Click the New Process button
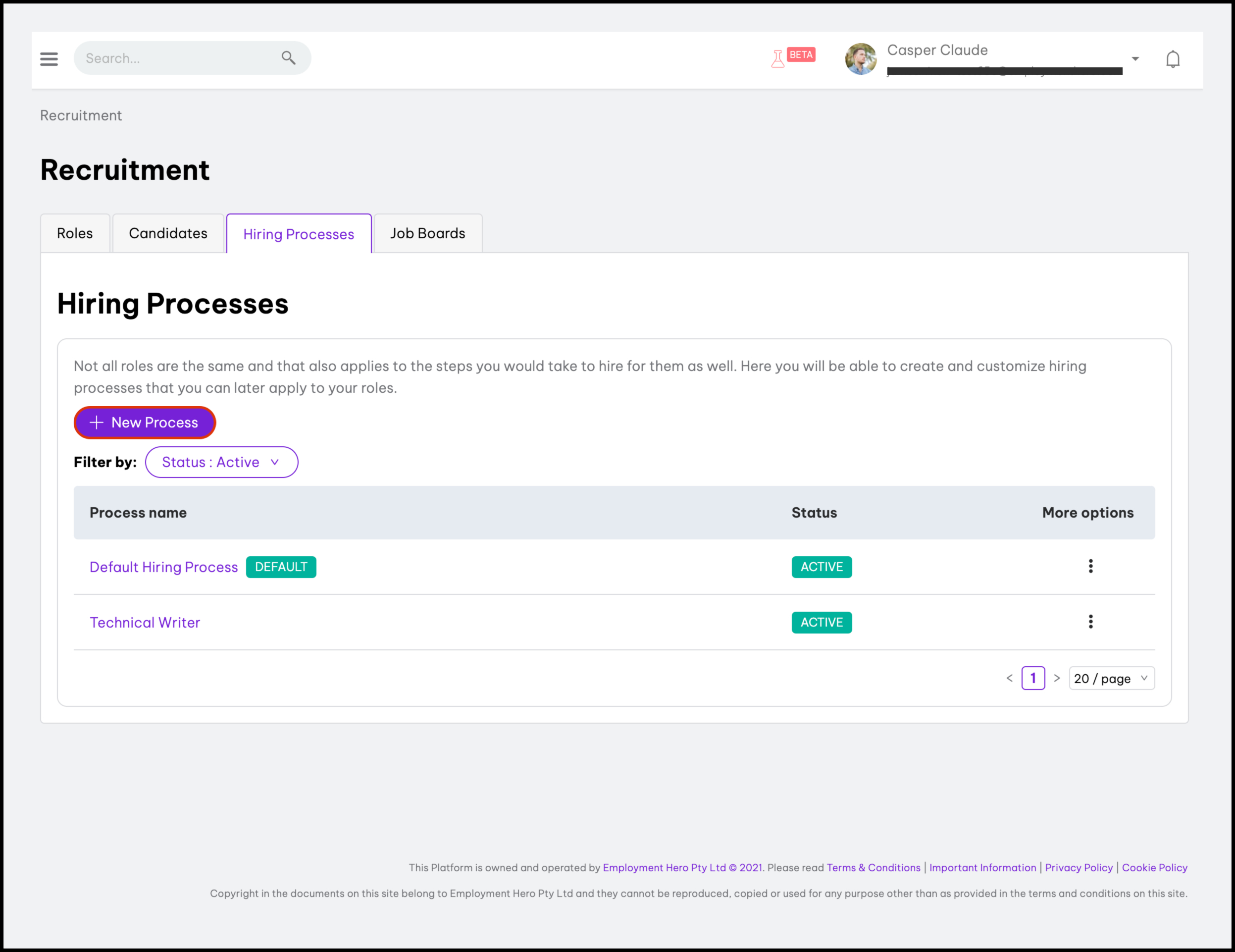 click(144, 423)
